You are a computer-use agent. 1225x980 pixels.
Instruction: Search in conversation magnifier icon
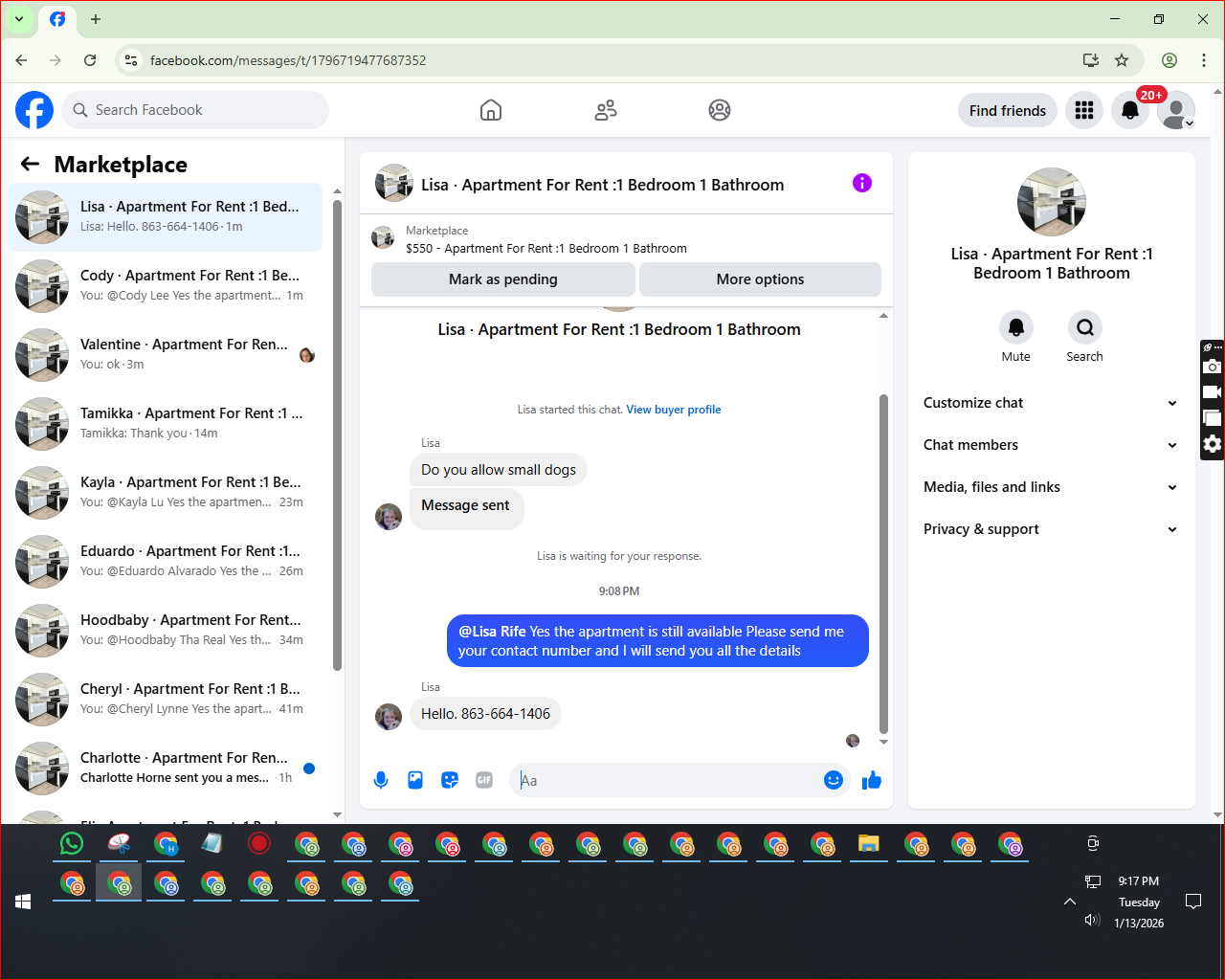tap(1085, 327)
